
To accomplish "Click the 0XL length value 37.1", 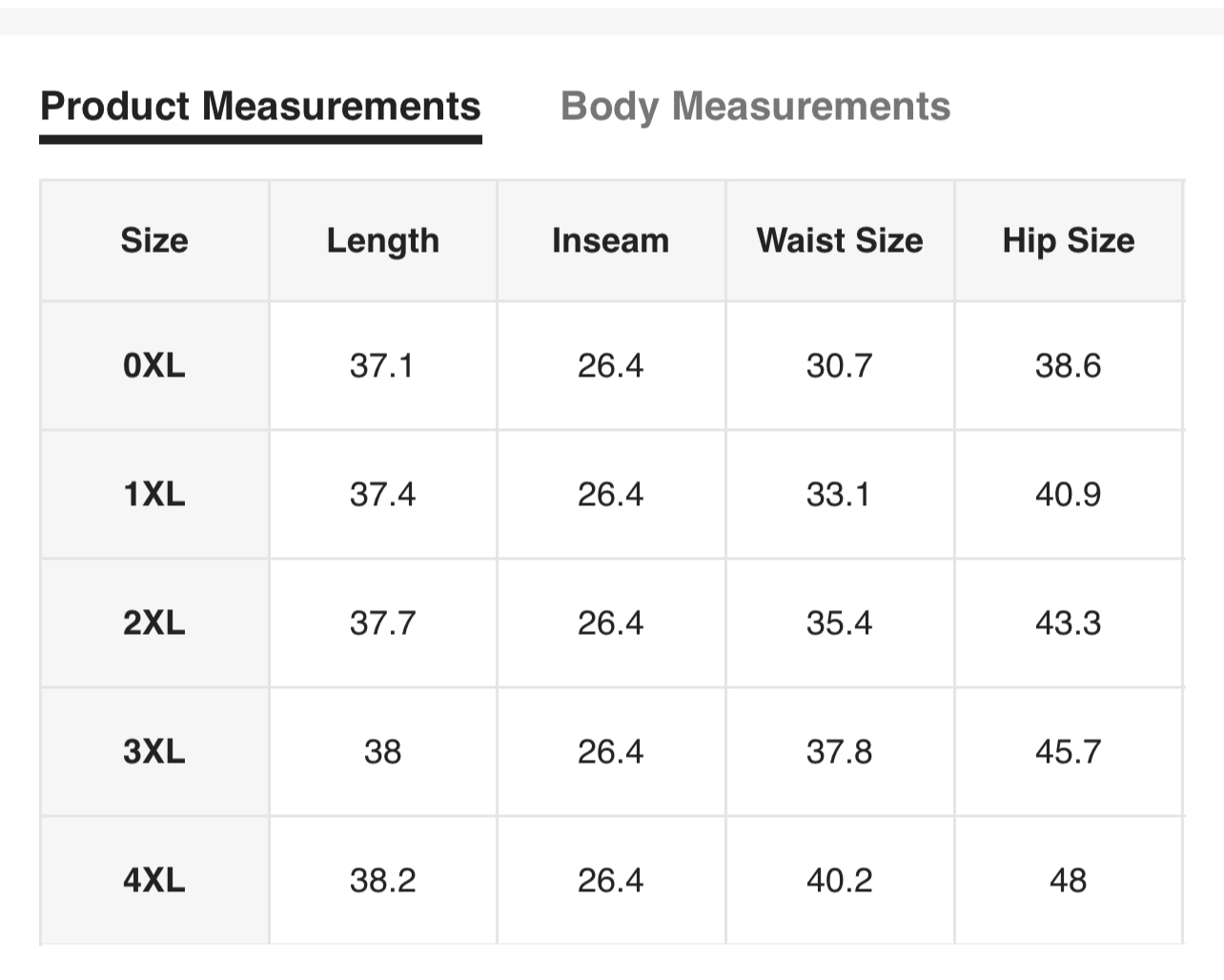I will (x=382, y=365).
